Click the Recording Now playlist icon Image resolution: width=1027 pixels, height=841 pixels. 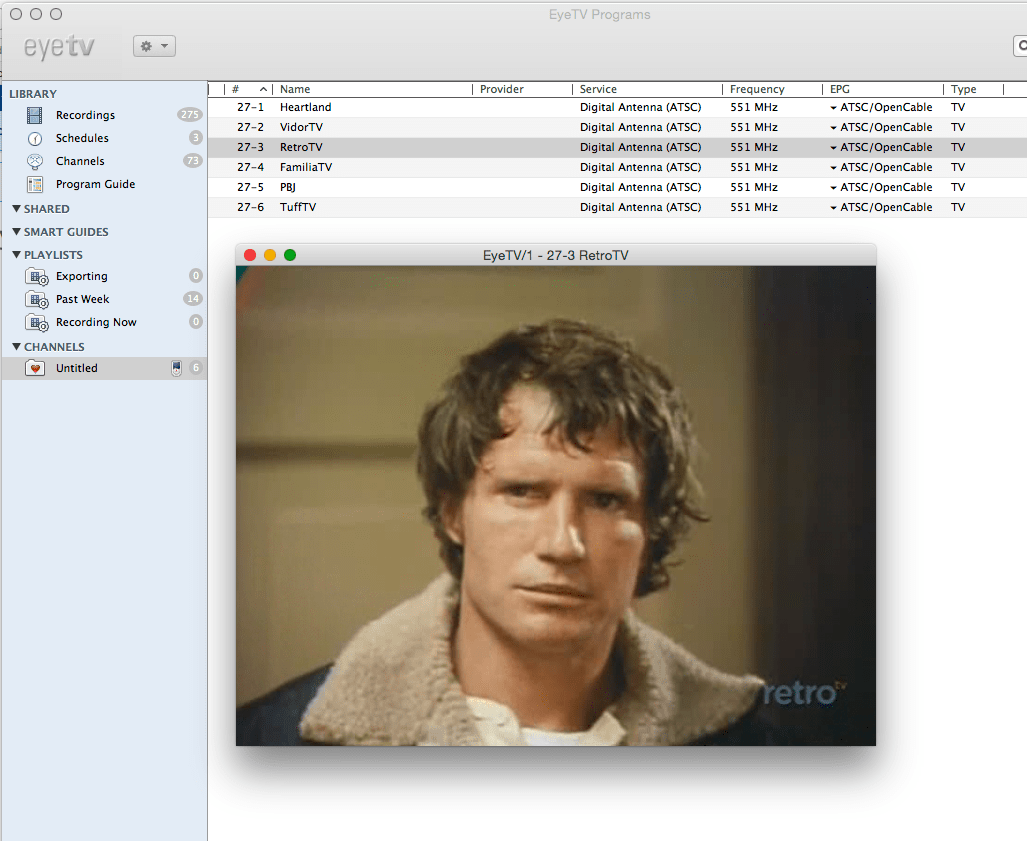click(37, 322)
